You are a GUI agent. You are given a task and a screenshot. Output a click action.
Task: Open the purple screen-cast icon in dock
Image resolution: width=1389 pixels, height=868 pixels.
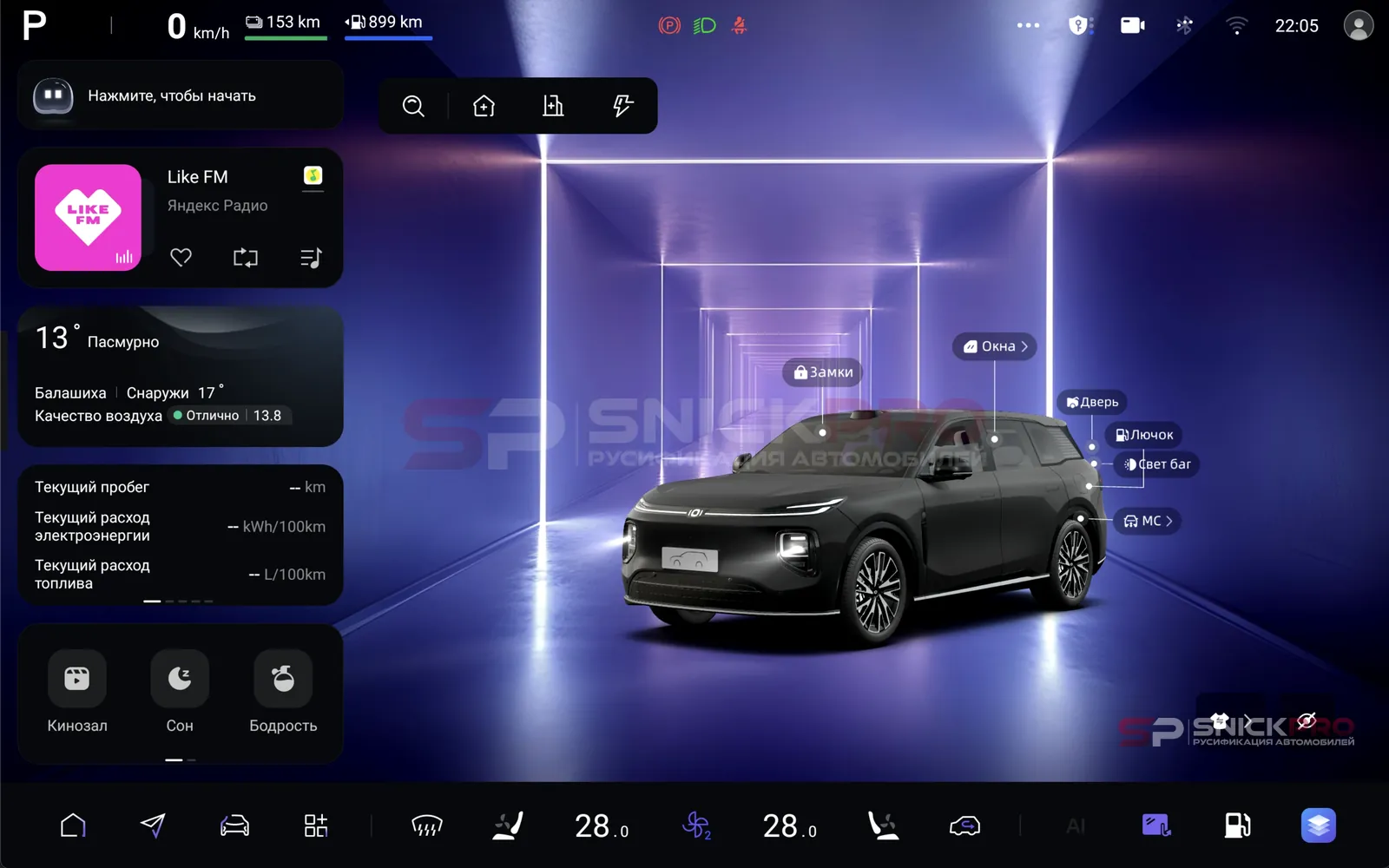(1155, 825)
